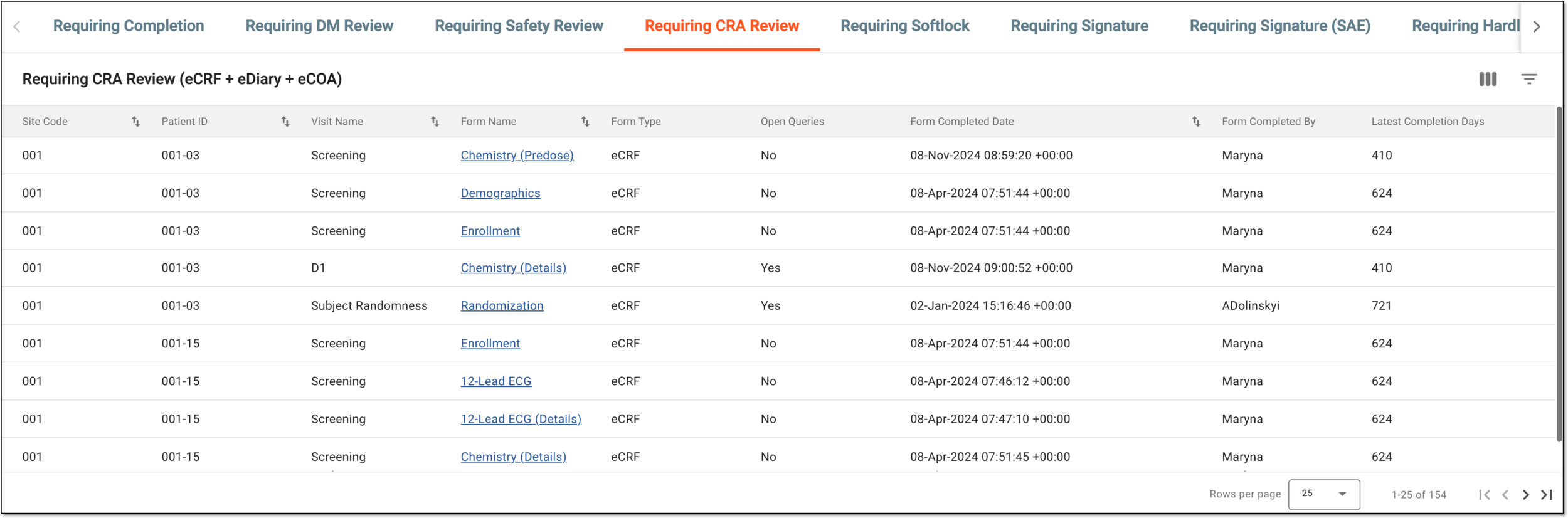Open Enrollment form for patient 001-15
This screenshot has height=518, width=1568.
pos(490,344)
